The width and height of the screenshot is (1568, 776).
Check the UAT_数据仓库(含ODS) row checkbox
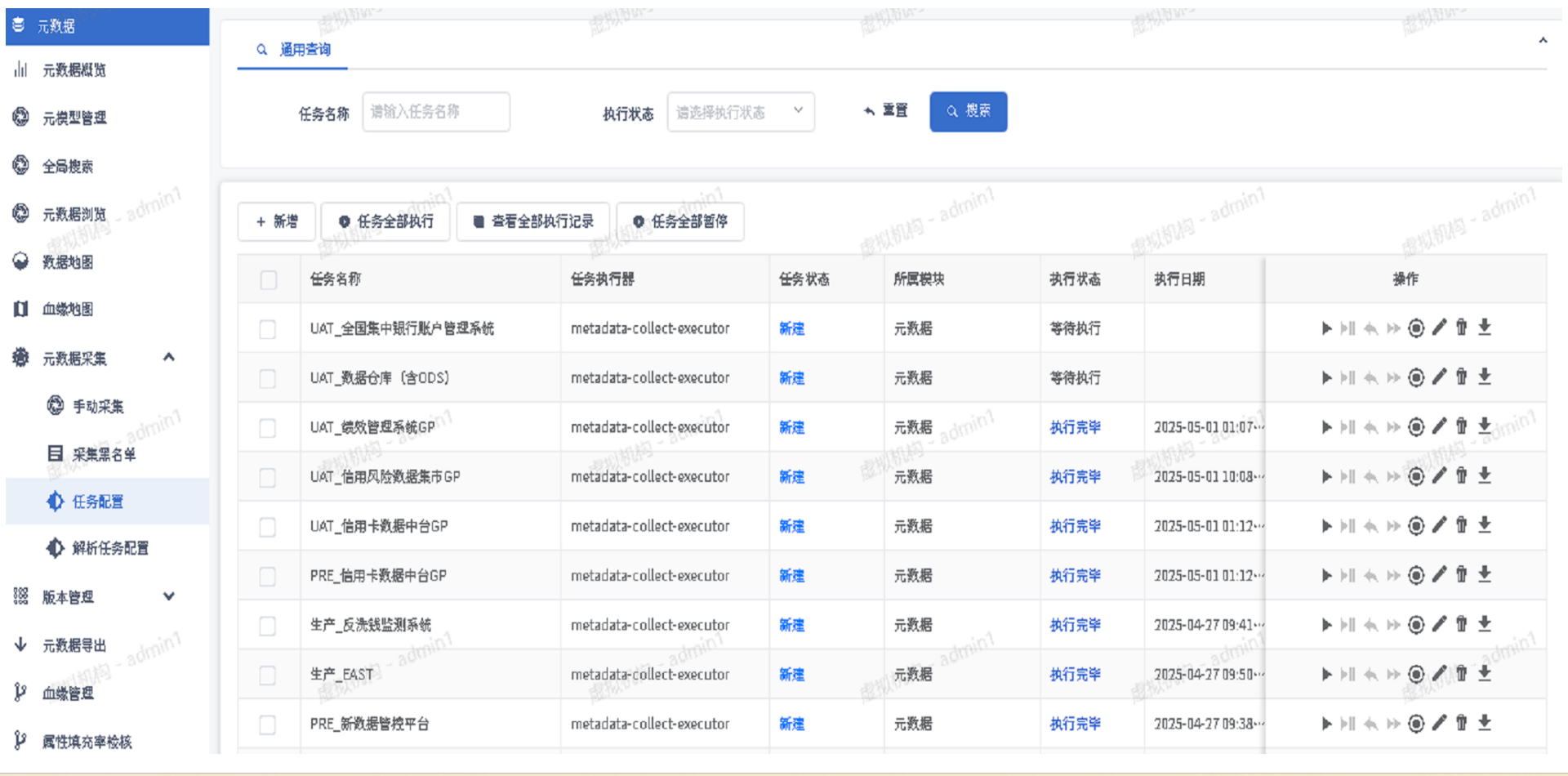tap(268, 379)
